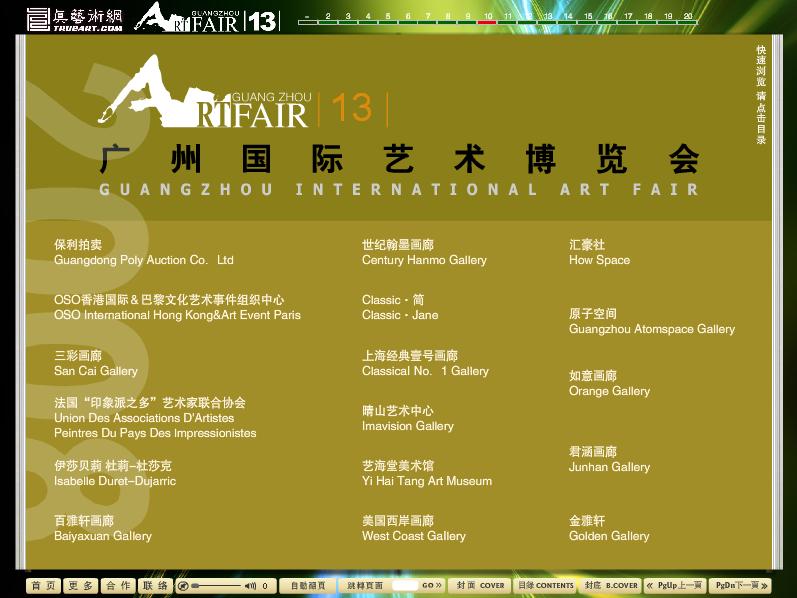Screen dimensions: 797x598
Task: Open Orange Gallery entry
Action: tap(609, 383)
